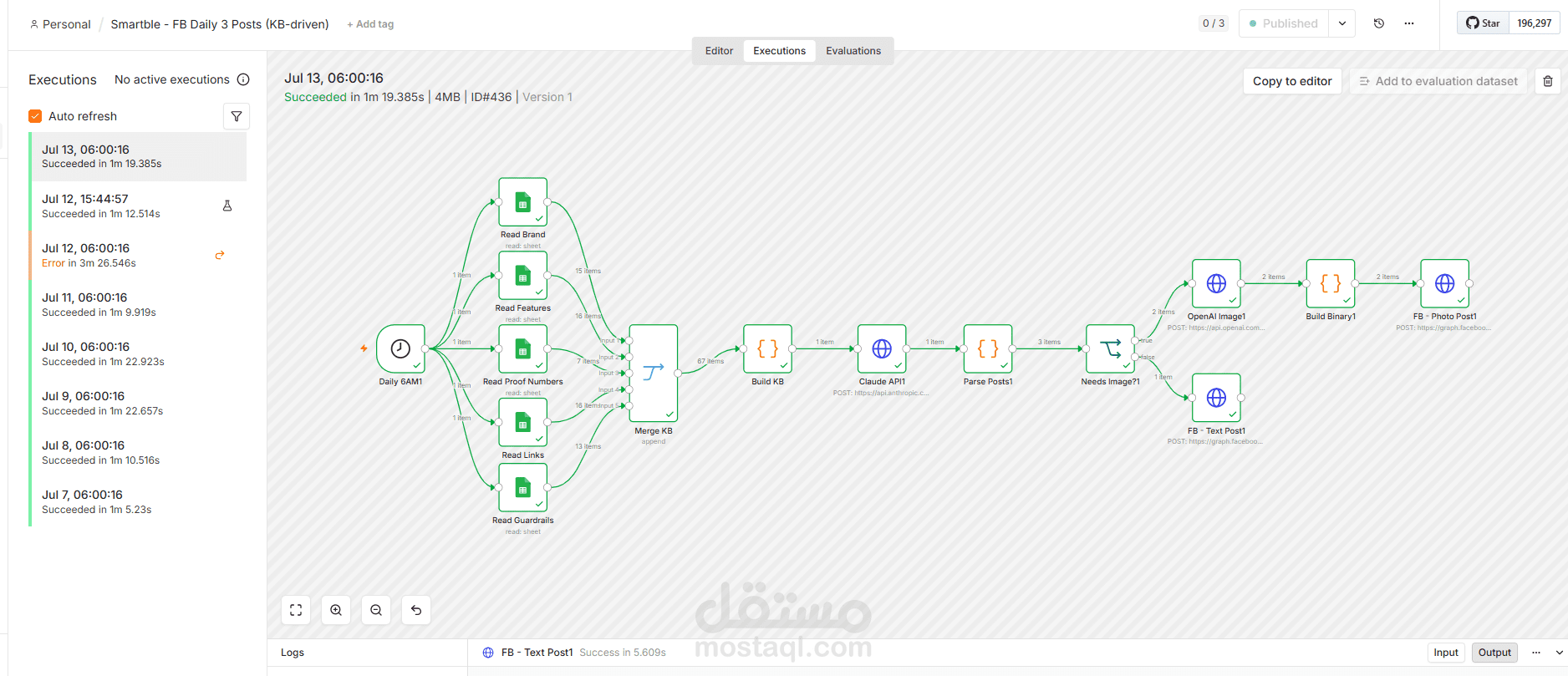This screenshot has height=676, width=1568.
Task: Open the FB - Photo Post1 node
Action: (x=1444, y=283)
